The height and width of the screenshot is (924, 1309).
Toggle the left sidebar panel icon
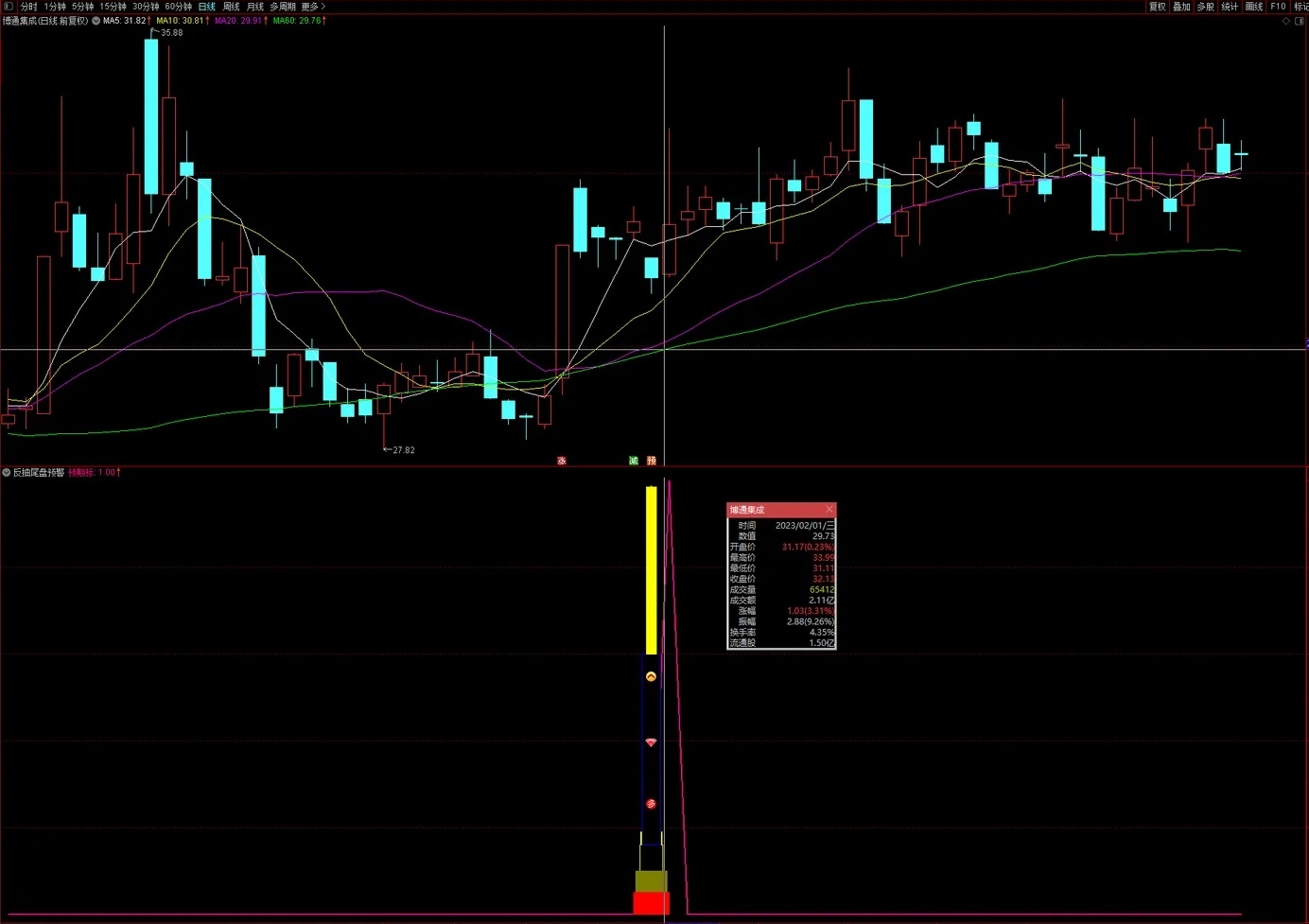click(8, 6)
